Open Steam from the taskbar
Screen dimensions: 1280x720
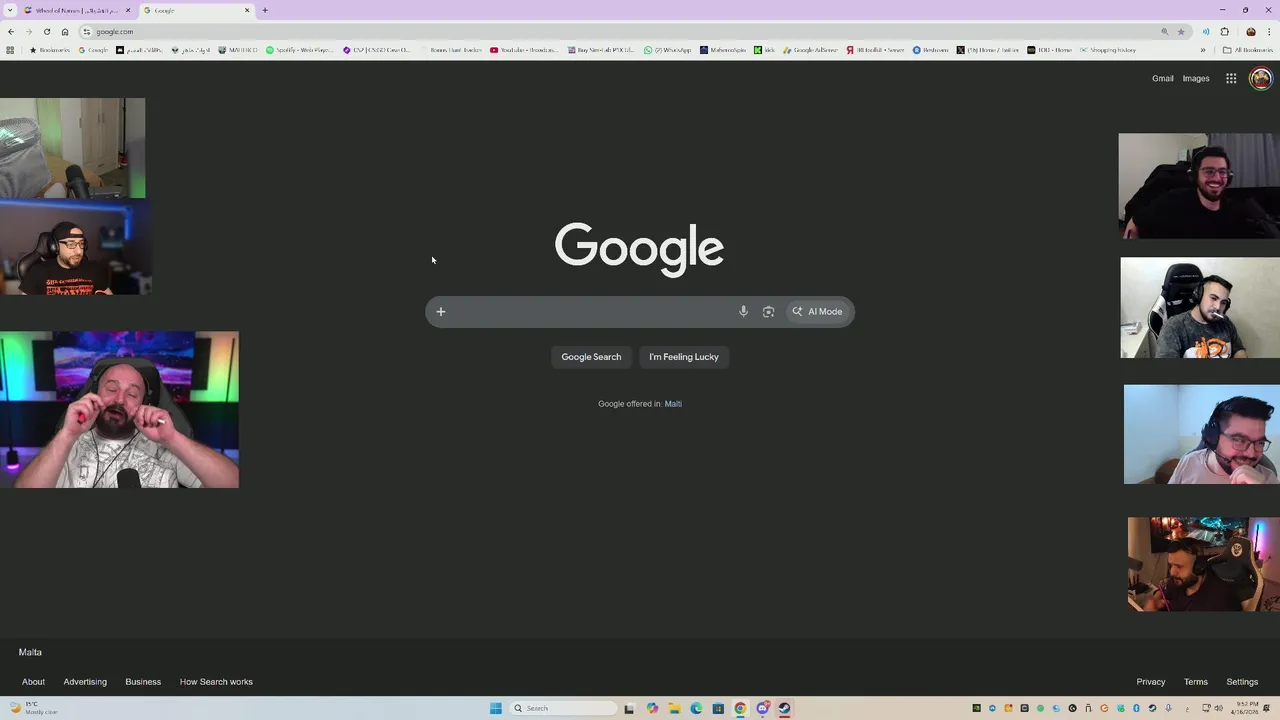pos(784,708)
